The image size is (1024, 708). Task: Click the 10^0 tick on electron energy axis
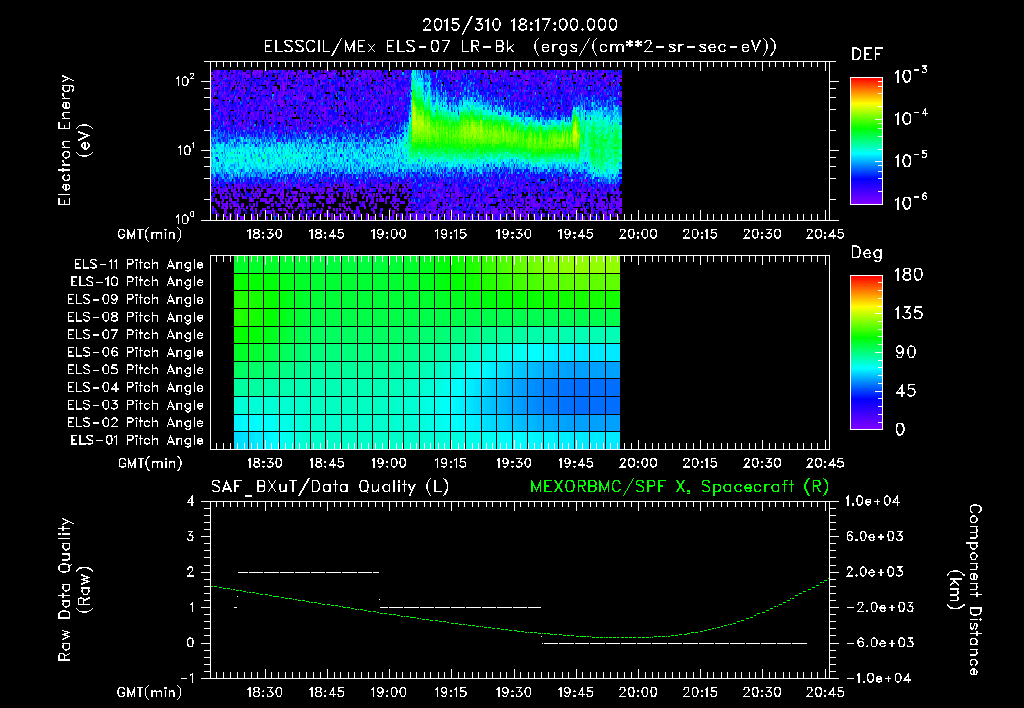click(x=185, y=218)
